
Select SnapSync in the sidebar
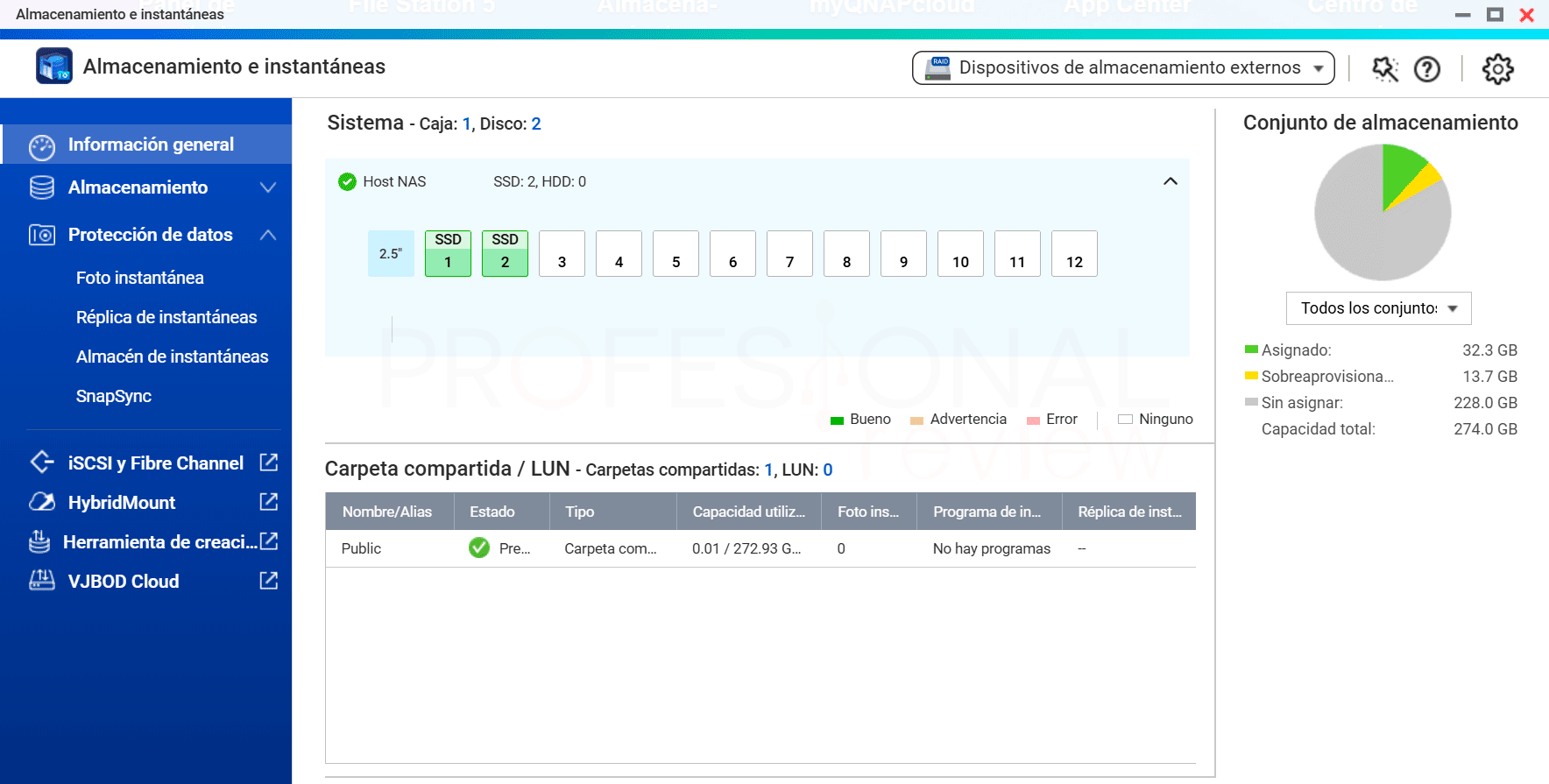(x=114, y=396)
